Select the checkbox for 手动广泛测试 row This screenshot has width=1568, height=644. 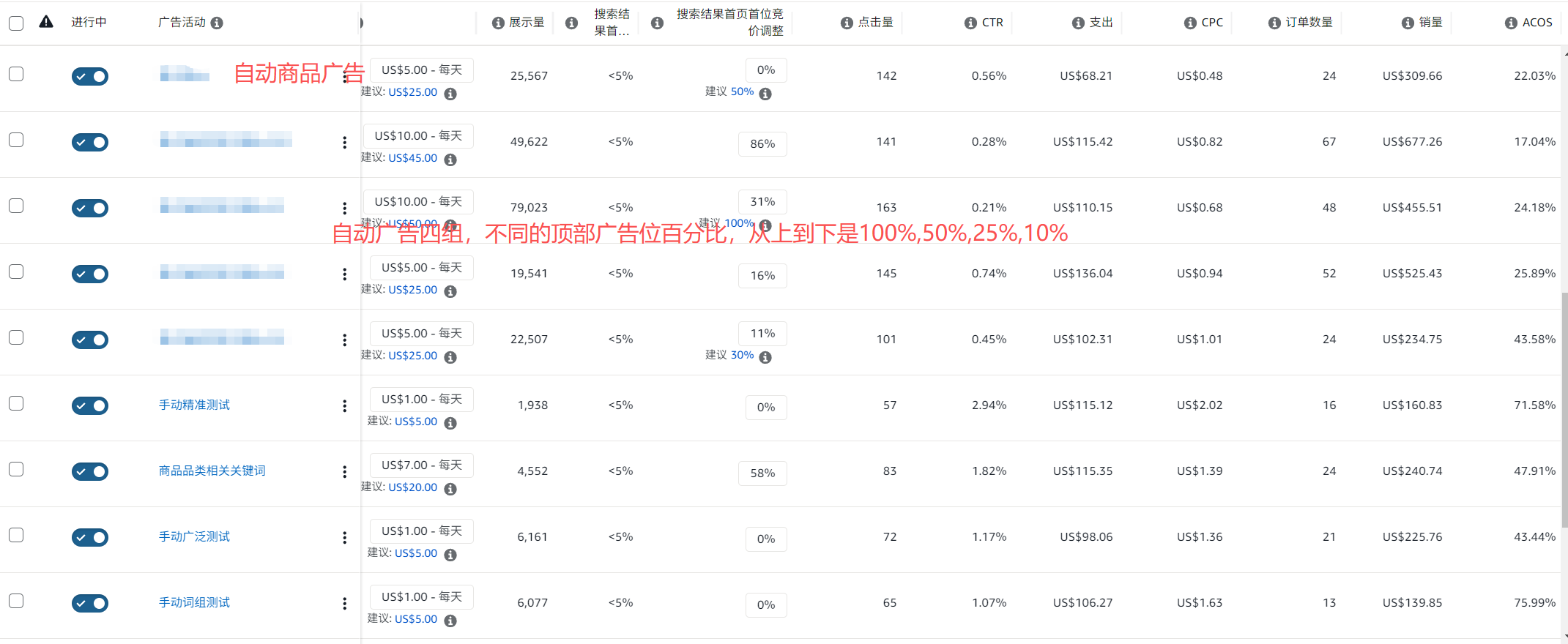point(16,535)
